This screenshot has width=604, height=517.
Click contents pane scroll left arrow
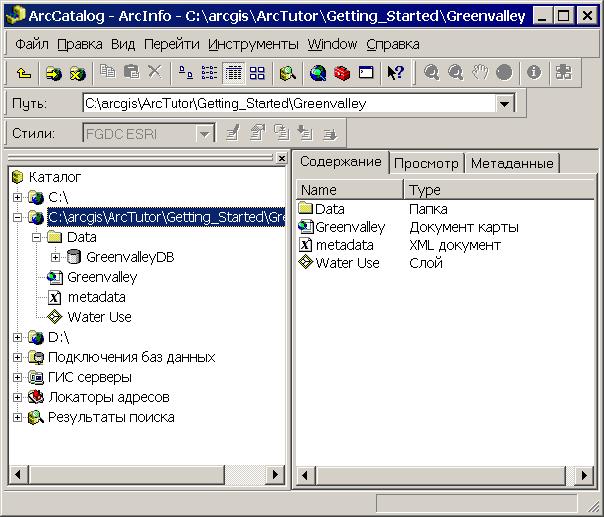(x=305, y=475)
